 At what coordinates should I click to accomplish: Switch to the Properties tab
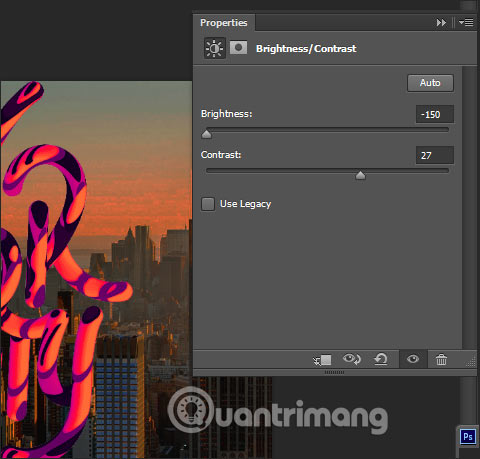224,23
